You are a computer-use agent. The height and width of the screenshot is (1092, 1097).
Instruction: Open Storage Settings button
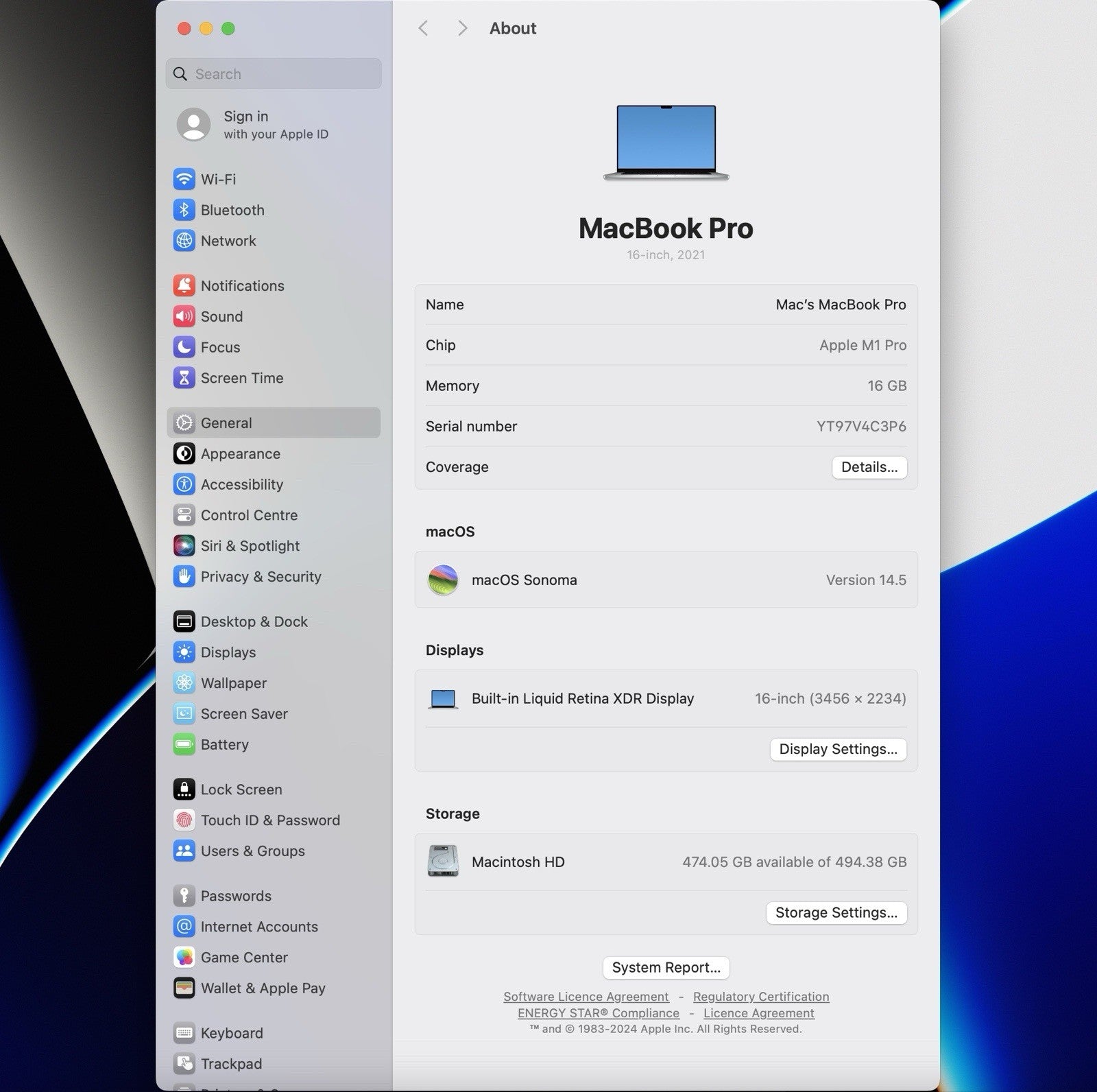(x=836, y=913)
